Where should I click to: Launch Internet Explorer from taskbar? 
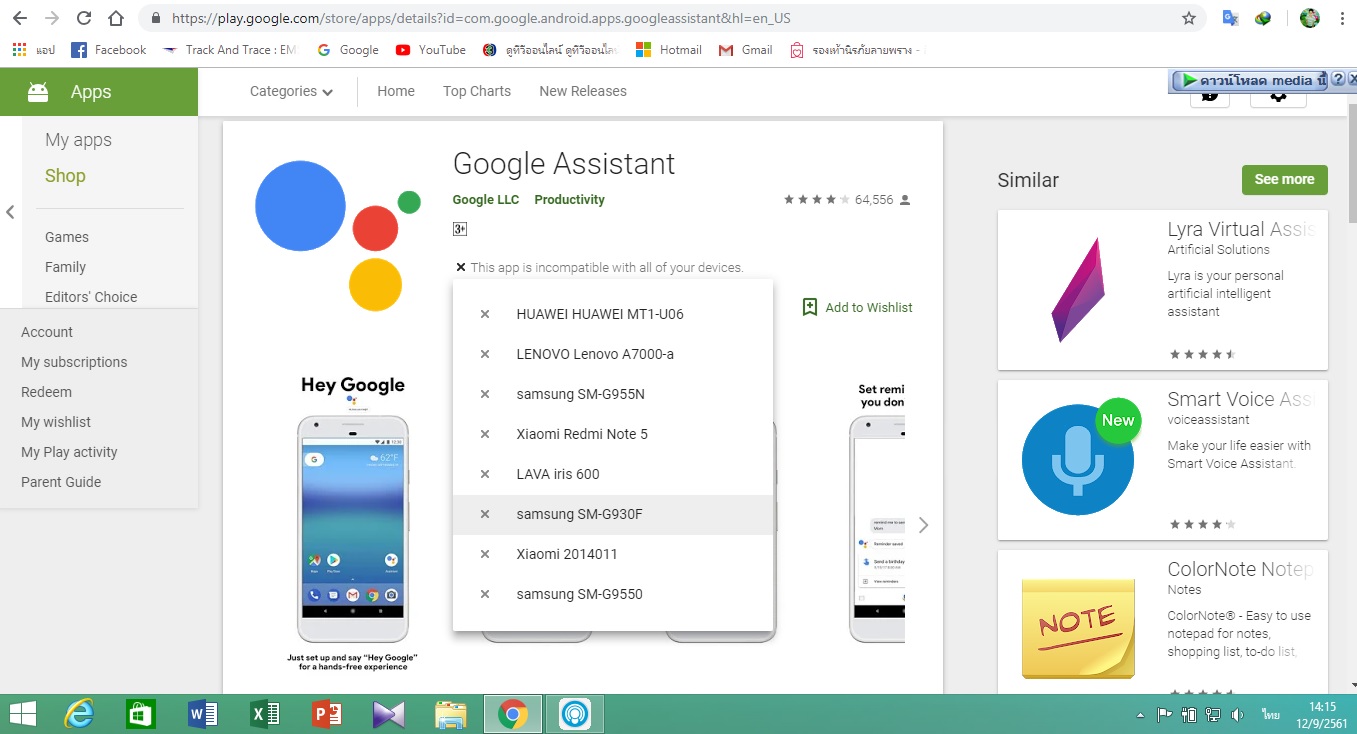coord(79,714)
